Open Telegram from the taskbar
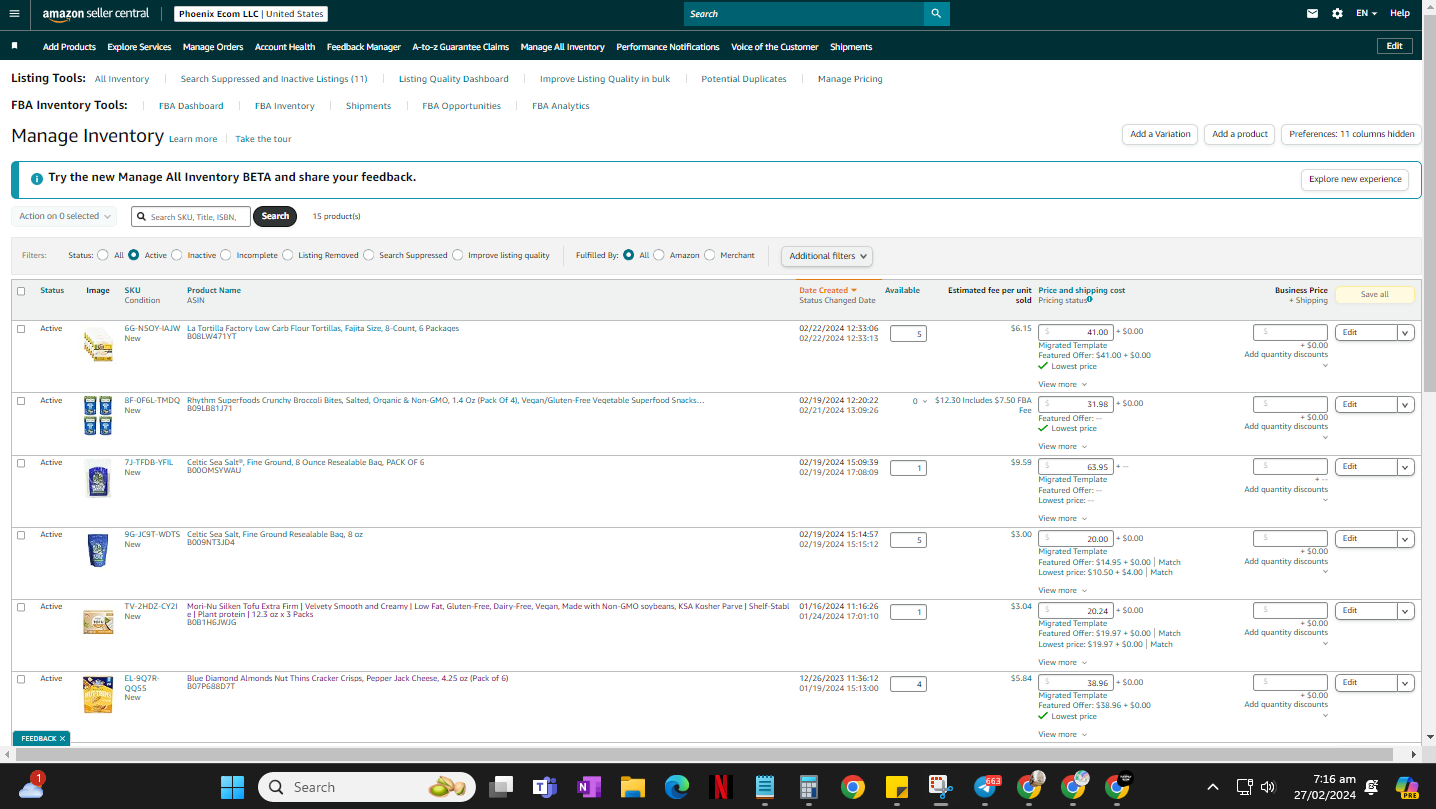The image size is (1436, 809). click(x=985, y=787)
